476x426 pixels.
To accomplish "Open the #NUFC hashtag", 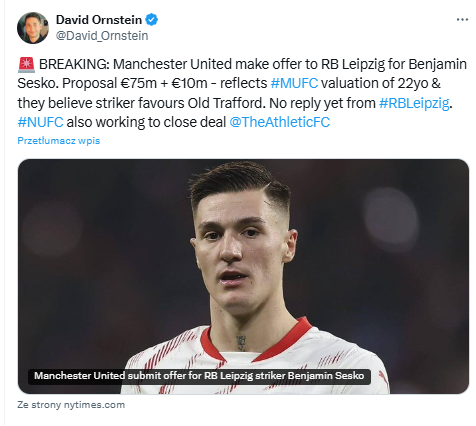I will [40, 122].
